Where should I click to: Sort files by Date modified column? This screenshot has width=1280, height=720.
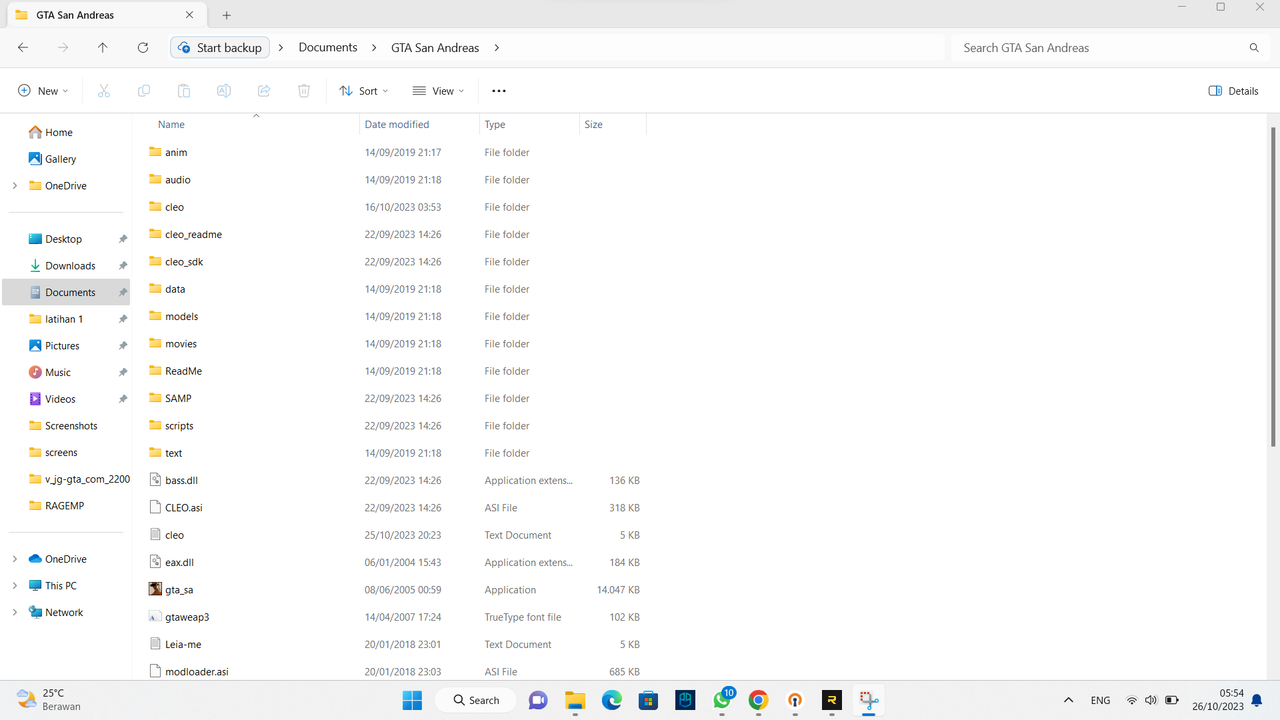(x=397, y=124)
